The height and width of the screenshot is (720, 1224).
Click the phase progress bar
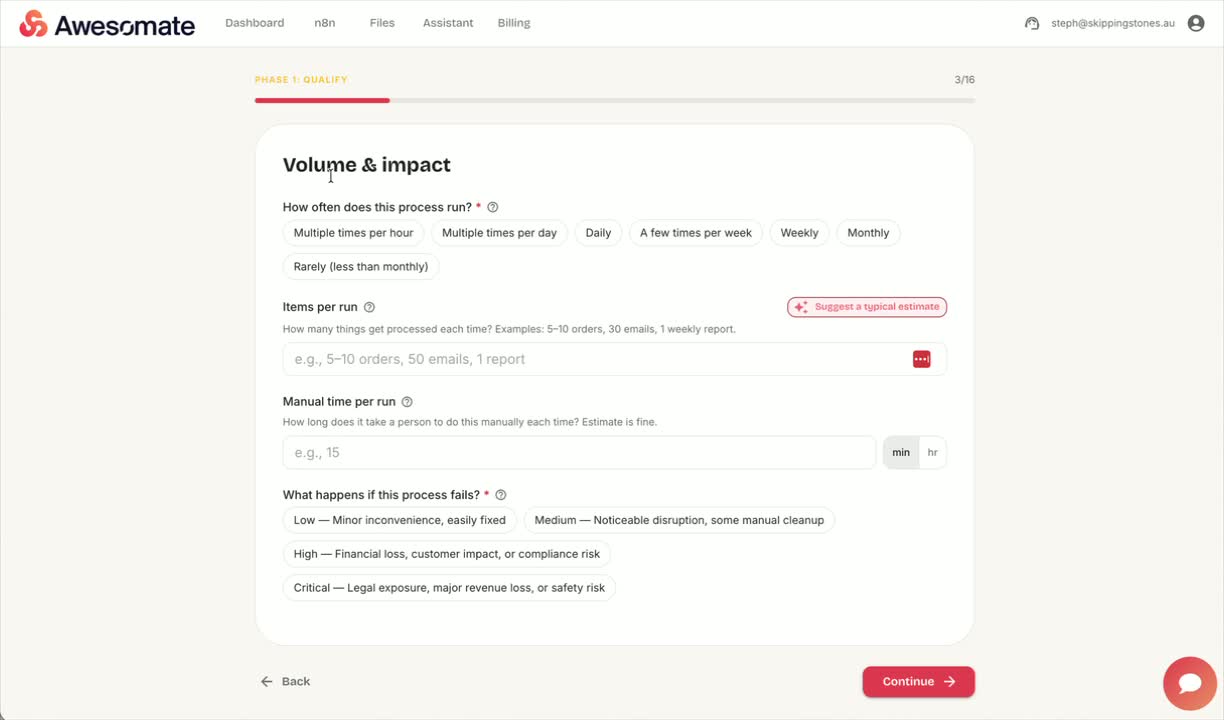(x=615, y=100)
